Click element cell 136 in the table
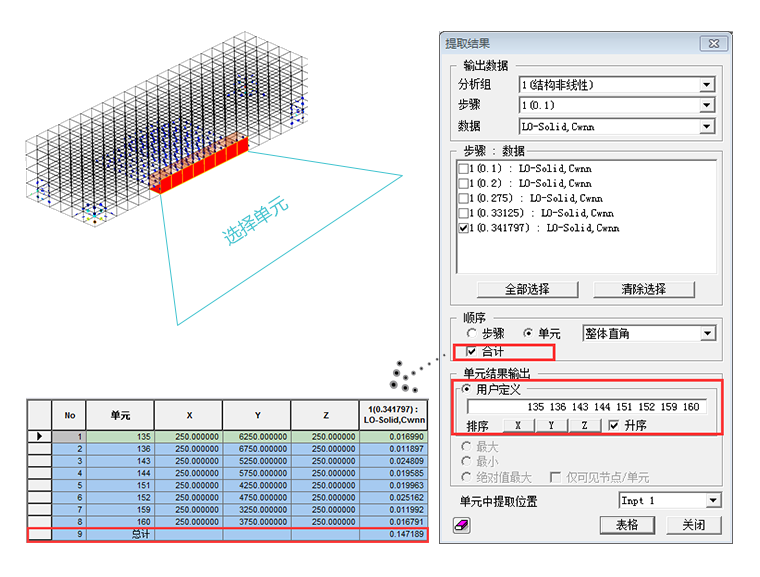Image resolution: width=760 pixels, height=577 pixels. [120, 449]
